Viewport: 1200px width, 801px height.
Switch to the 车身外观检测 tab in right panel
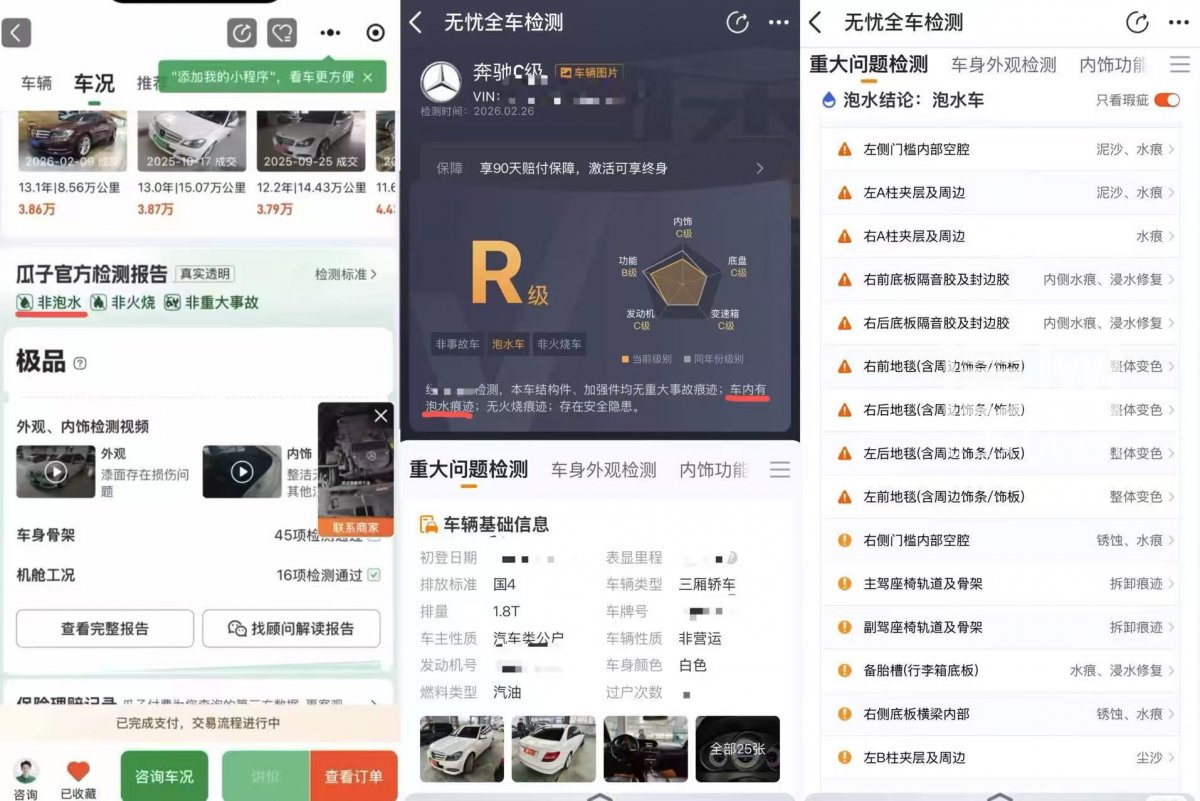coord(1003,65)
